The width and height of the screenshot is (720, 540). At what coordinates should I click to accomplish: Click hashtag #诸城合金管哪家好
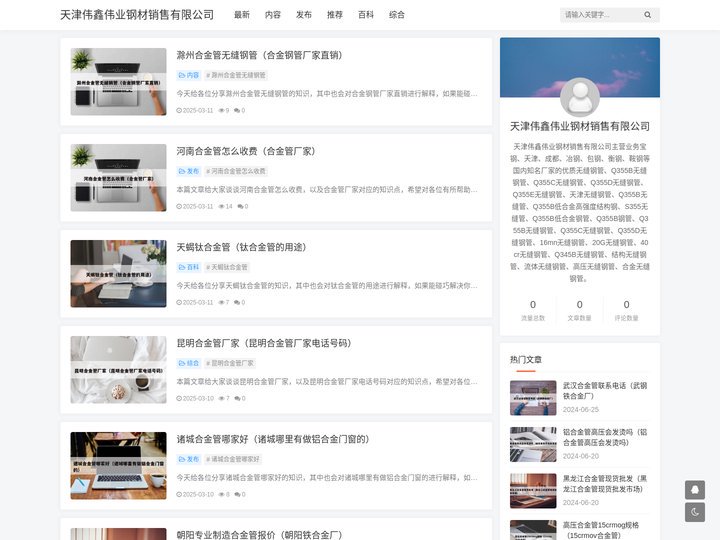pos(233,459)
